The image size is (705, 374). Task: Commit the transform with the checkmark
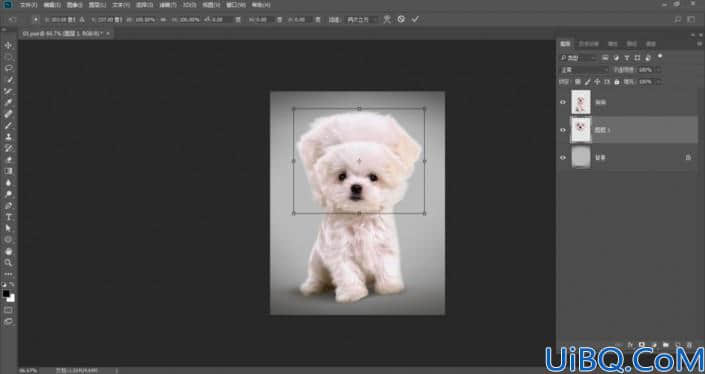415,19
